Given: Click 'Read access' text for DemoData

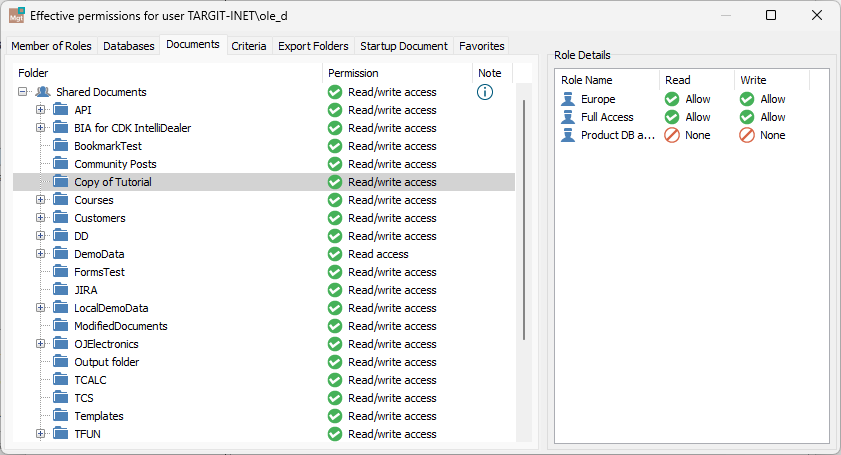Looking at the screenshot, I should point(378,254).
